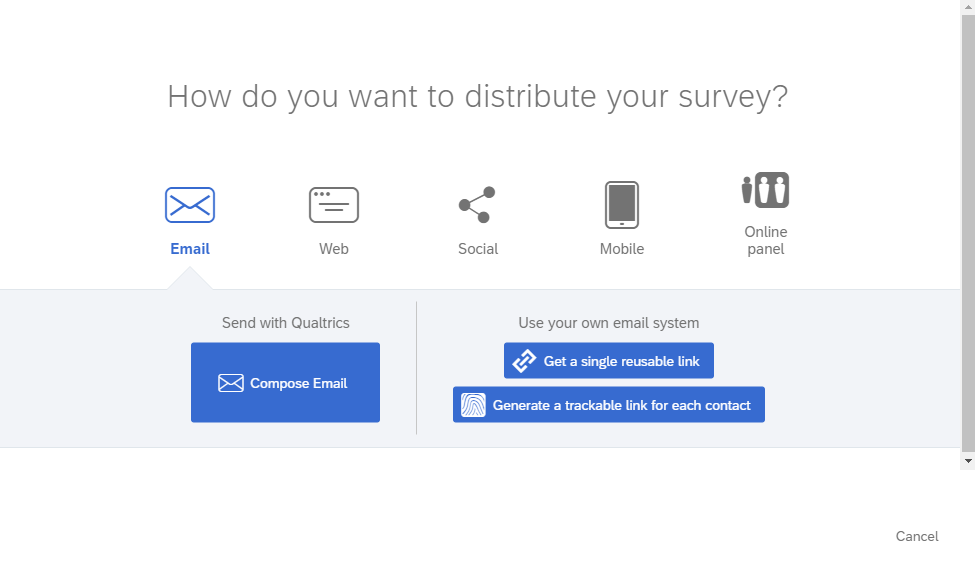975x569 pixels.
Task: Select the Email envelope icon
Action: [x=190, y=205]
